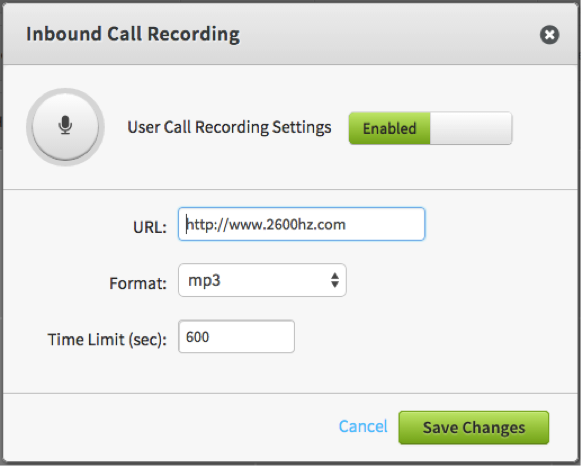Focus the URL input field
Viewport: 581px width, 466px height.
coord(301,224)
